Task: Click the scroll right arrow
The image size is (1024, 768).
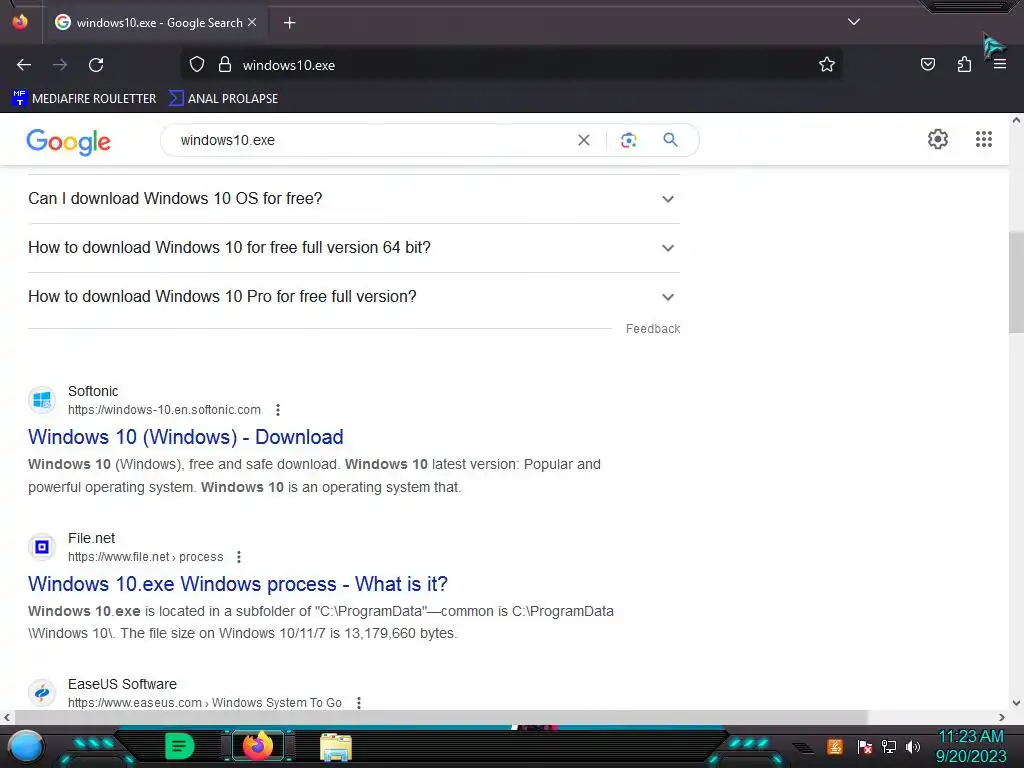Action: pyautogui.click(x=1002, y=717)
